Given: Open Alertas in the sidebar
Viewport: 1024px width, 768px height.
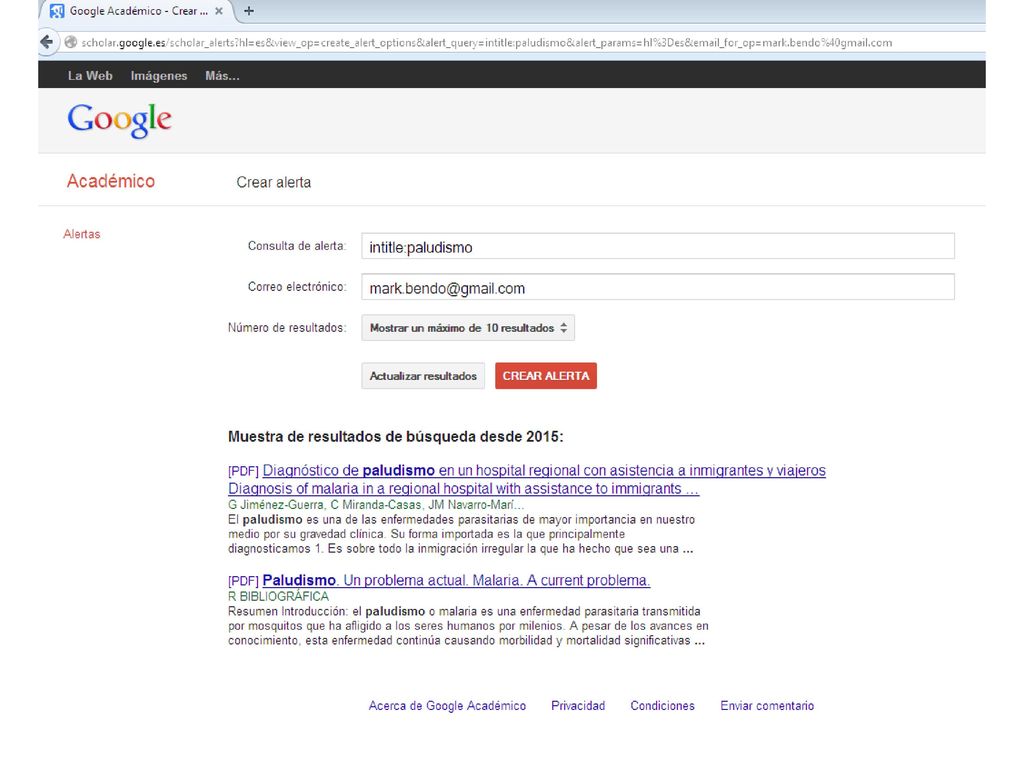Looking at the screenshot, I should pyautogui.click(x=82, y=234).
